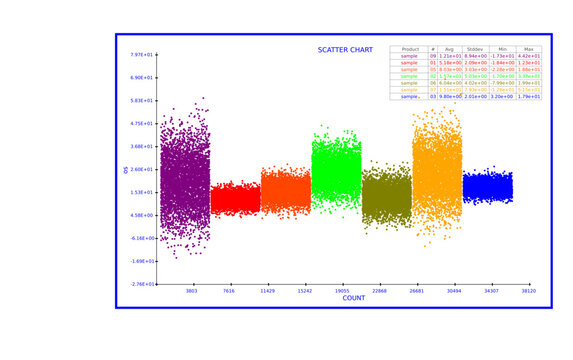This screenshot has width=573, height=360.
Task: Click legend cell 02 in green row
Action: (x=433, y=76)
